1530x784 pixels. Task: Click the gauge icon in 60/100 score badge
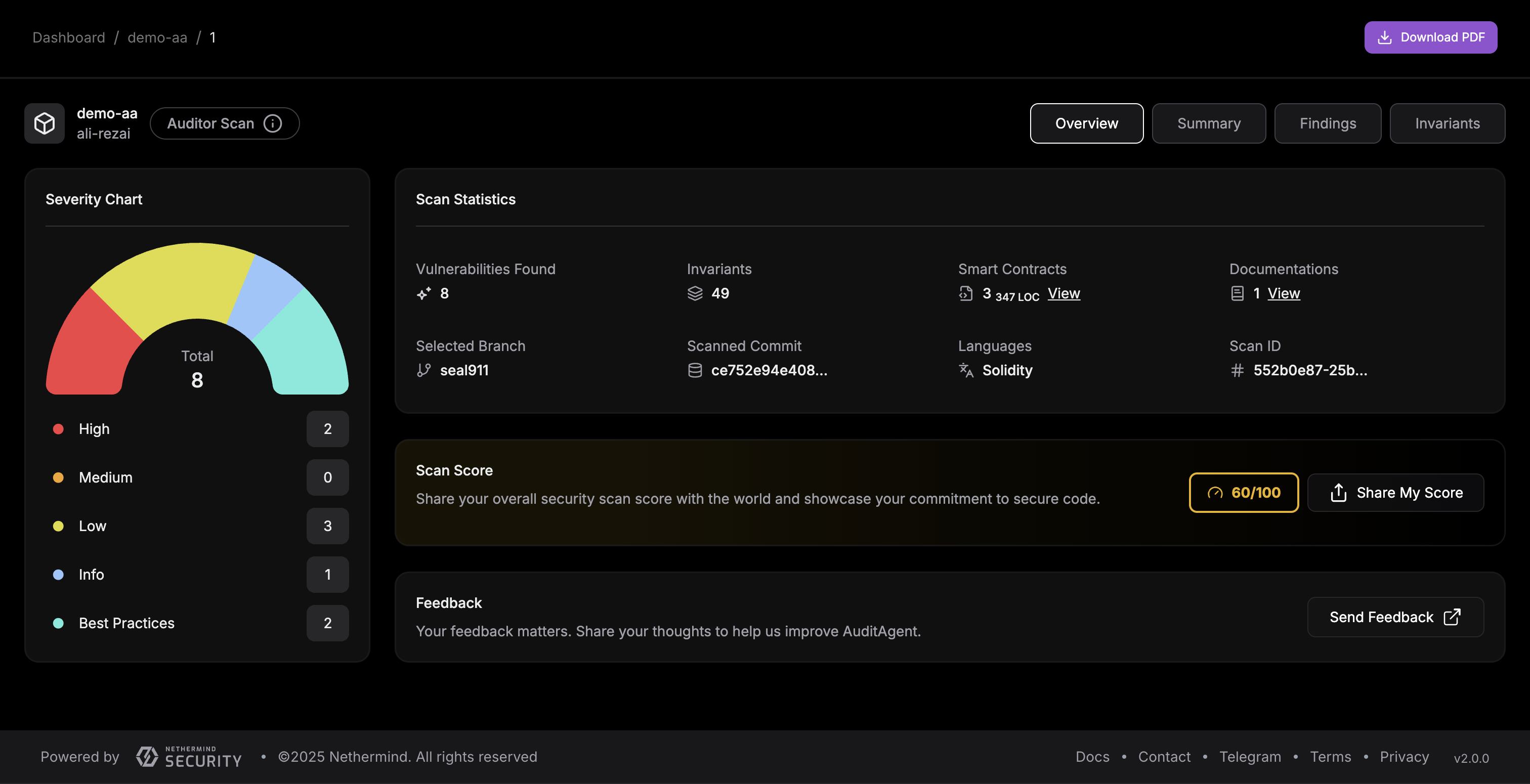pos(1215,492)
